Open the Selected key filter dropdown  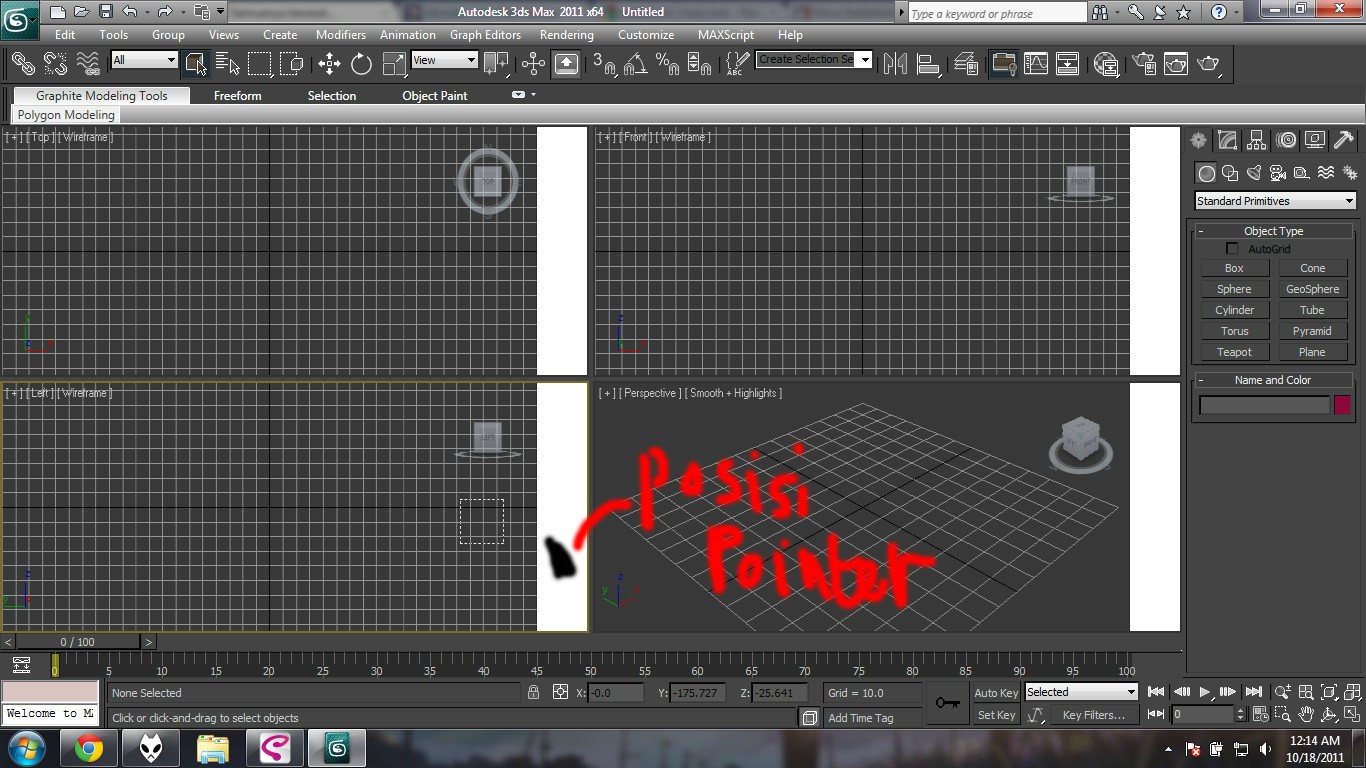[1082, 692]
